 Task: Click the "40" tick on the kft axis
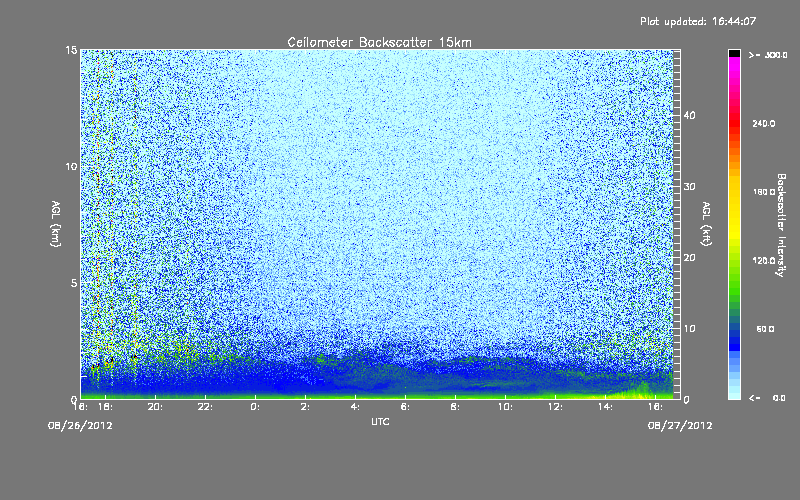(x=689, y=115)
